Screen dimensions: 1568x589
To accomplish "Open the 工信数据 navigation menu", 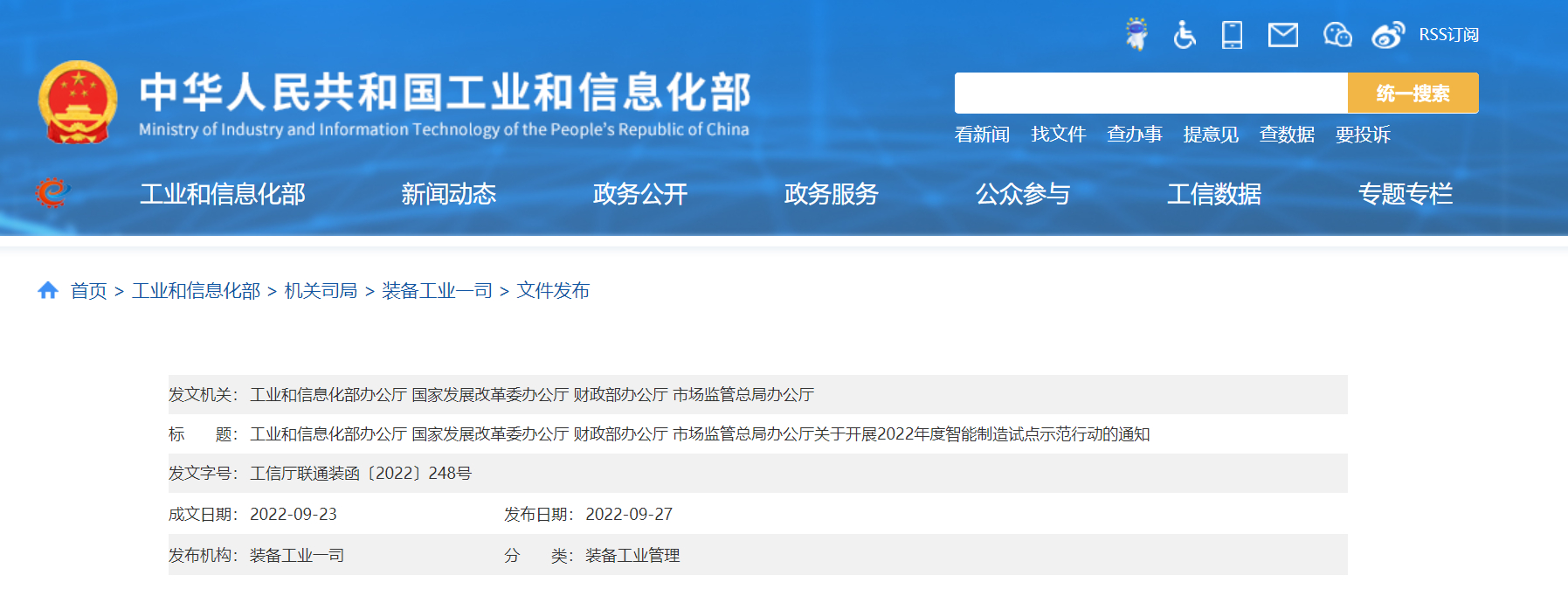I will pos(1214,194).
